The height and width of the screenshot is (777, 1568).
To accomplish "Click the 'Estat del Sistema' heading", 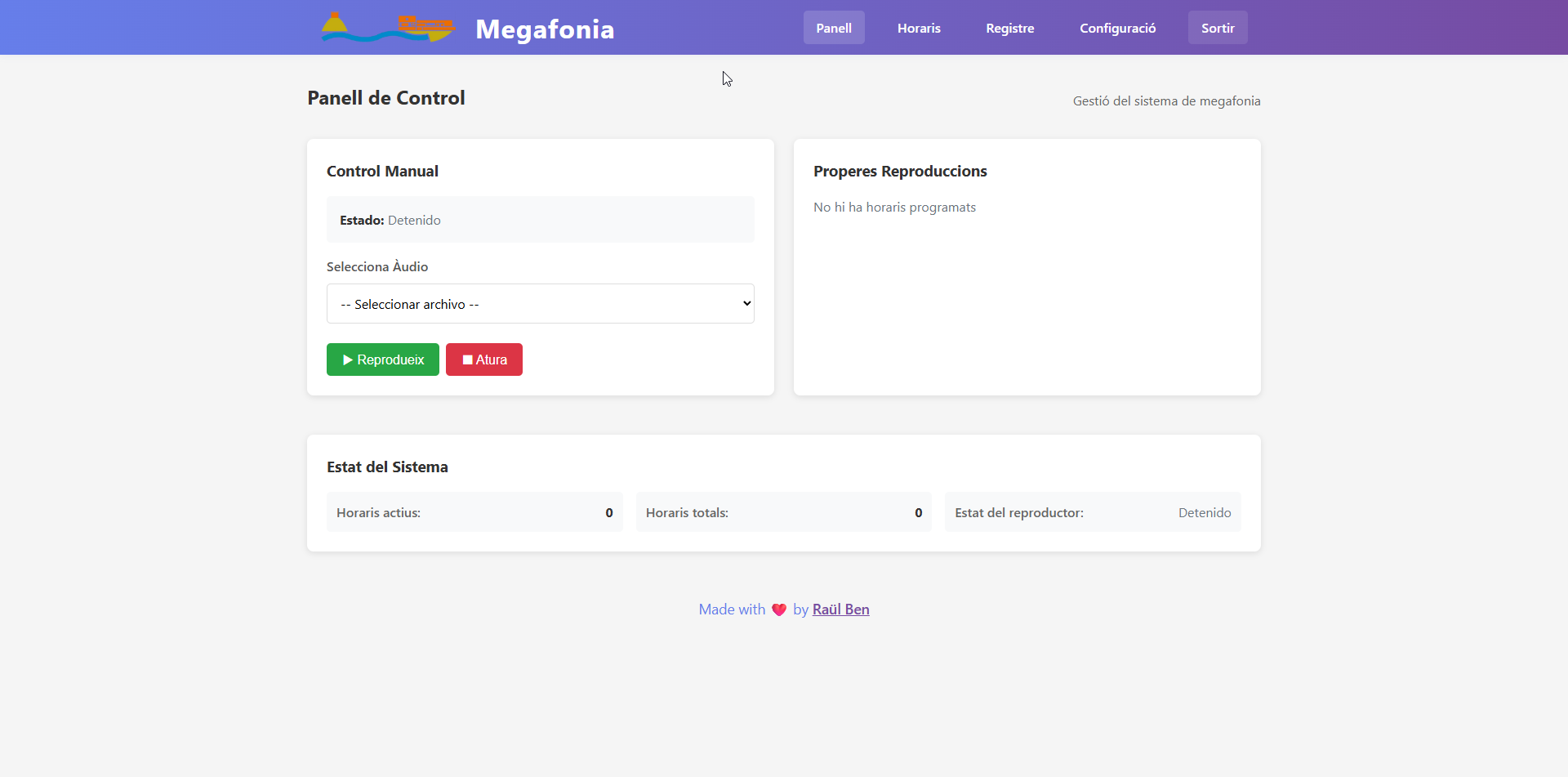I will coord(387,467).
